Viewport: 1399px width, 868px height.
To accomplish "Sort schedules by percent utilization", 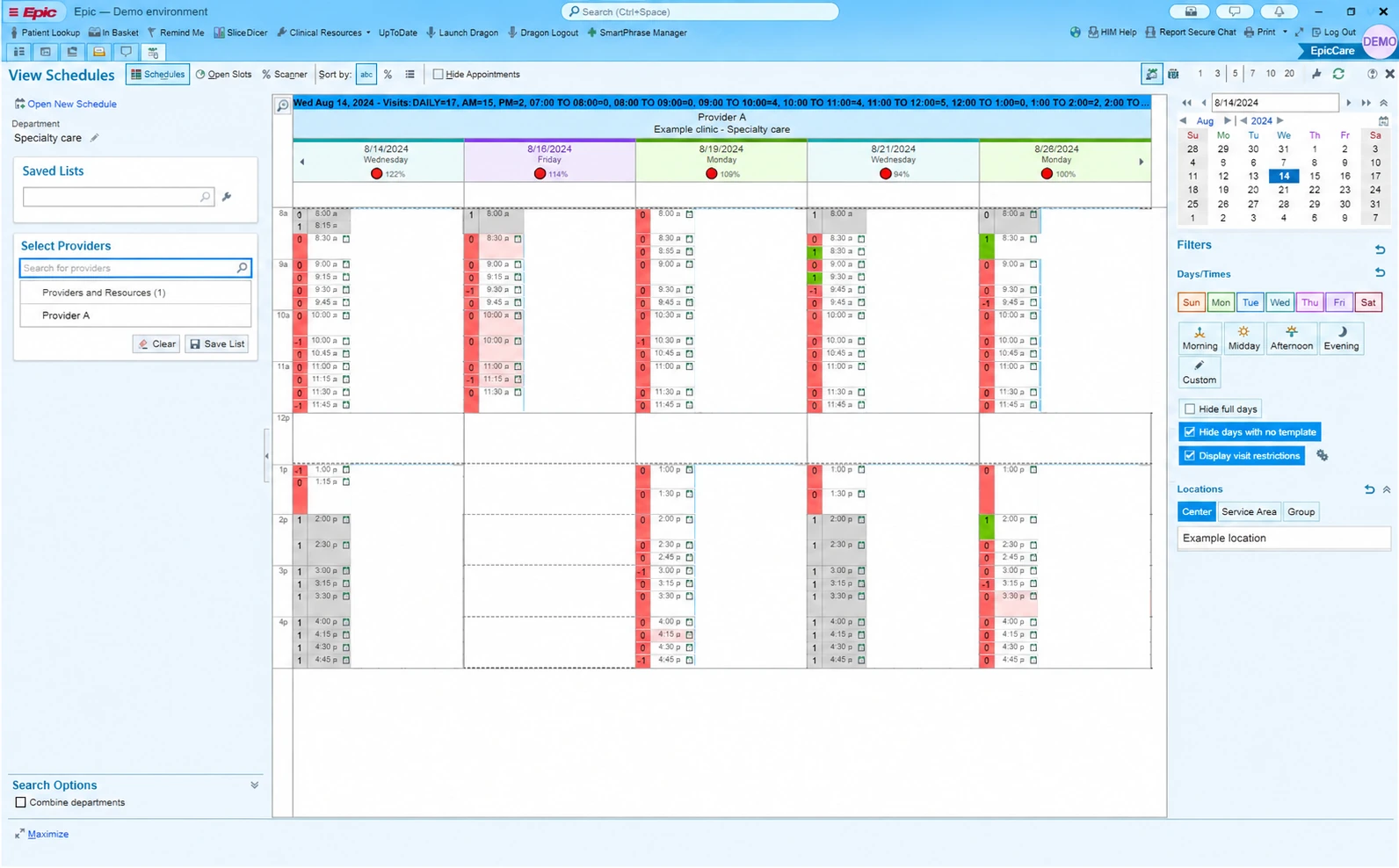I will (x=388, y=75).
